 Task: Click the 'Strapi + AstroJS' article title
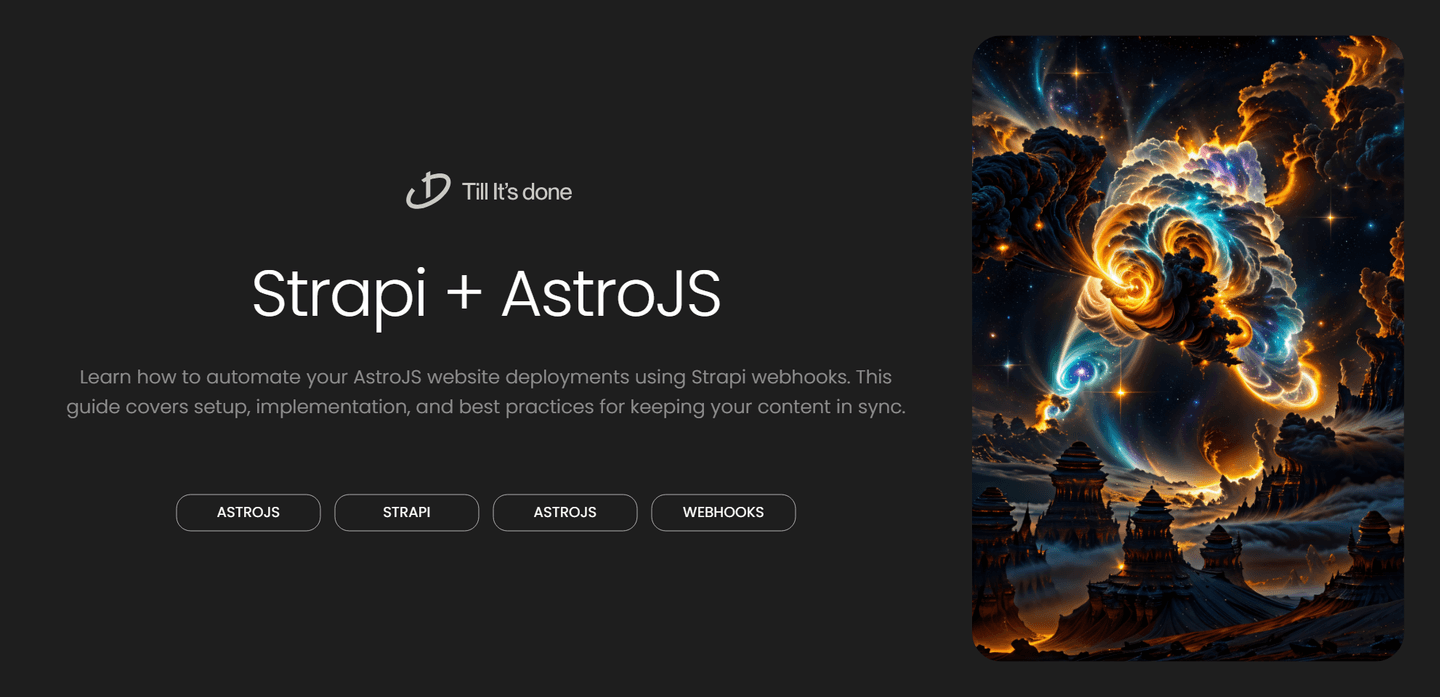(x=487, y=295)
